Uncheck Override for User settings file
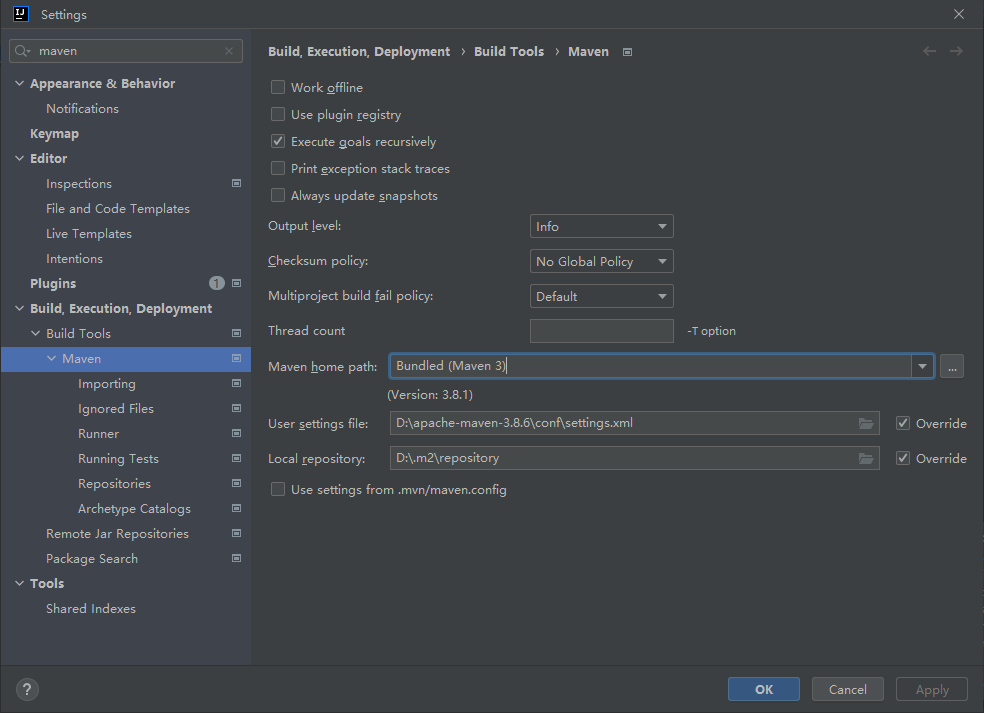 (x=903, y=423)
